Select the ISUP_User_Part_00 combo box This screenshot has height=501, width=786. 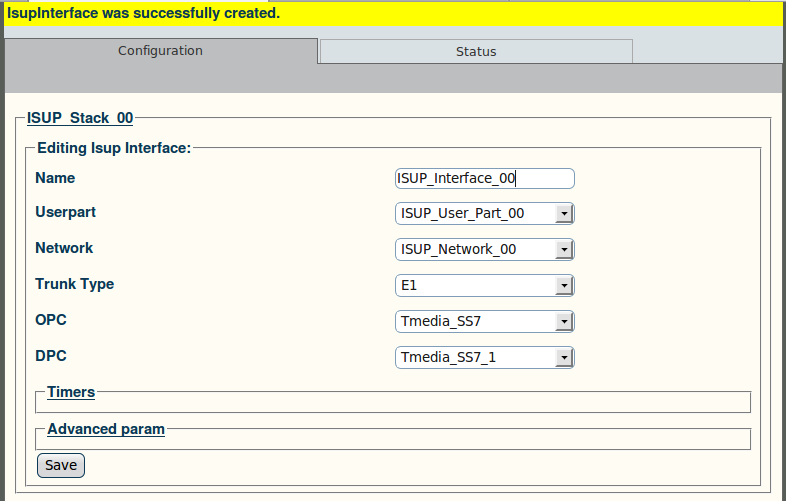pos(485,214)
